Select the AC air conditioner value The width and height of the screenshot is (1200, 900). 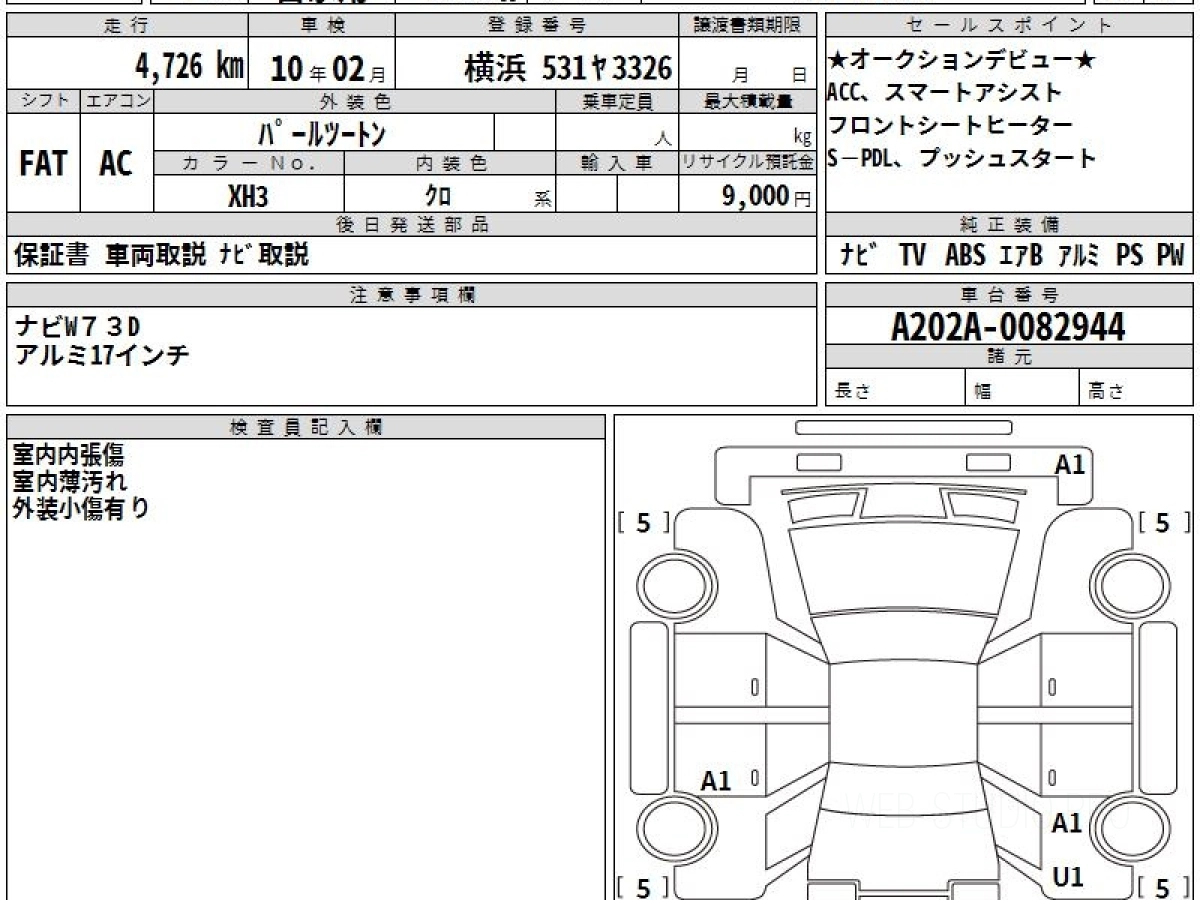click(116, 163)
